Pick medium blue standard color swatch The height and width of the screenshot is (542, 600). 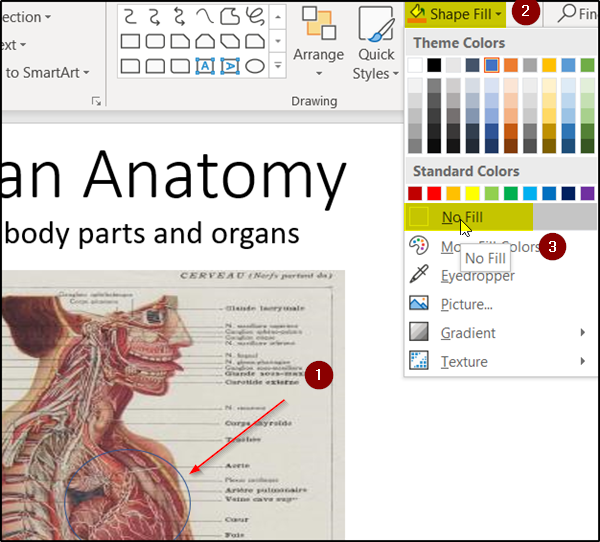(x=549, y=193)
